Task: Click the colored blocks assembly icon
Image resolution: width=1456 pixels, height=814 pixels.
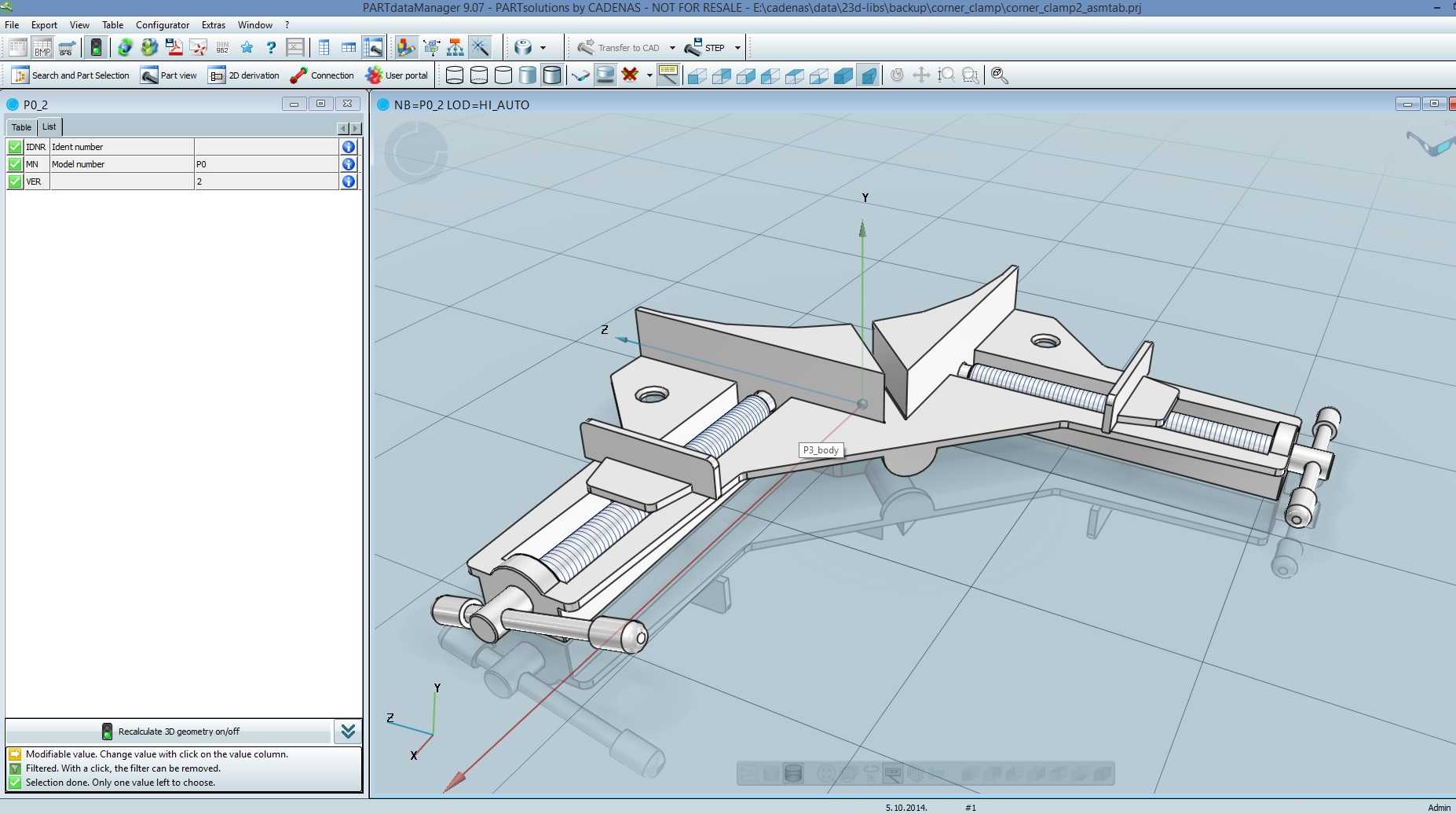Action: coord(406,48)
